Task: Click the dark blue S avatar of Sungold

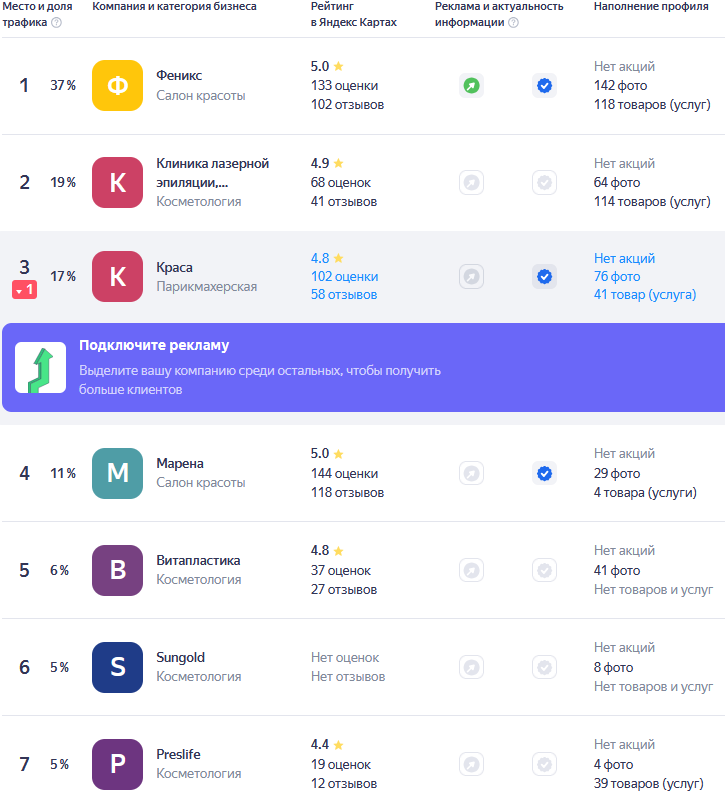Action: click(x=117, y=667)
